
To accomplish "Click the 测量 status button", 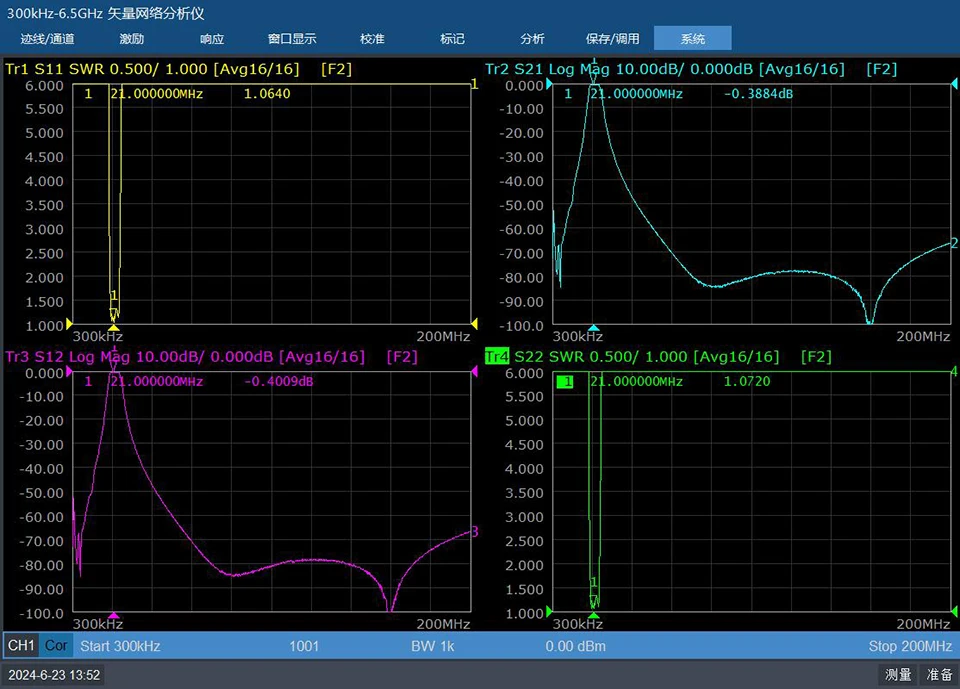I will [898, 674].
